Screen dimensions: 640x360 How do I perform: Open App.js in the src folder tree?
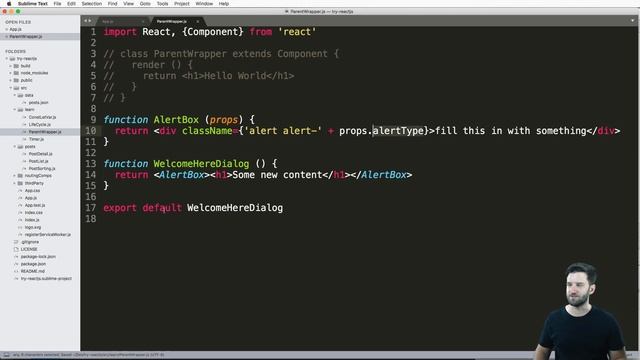tap(31, 198)
